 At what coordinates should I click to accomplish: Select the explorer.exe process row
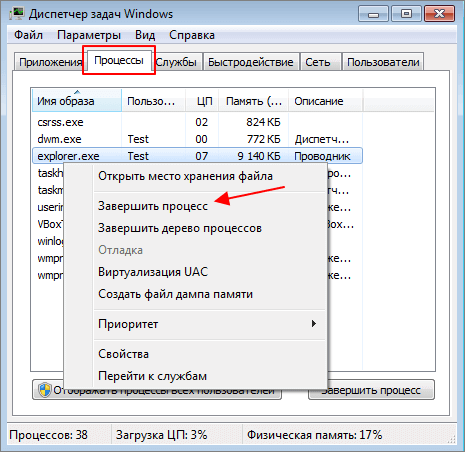(x=197, y=156)
